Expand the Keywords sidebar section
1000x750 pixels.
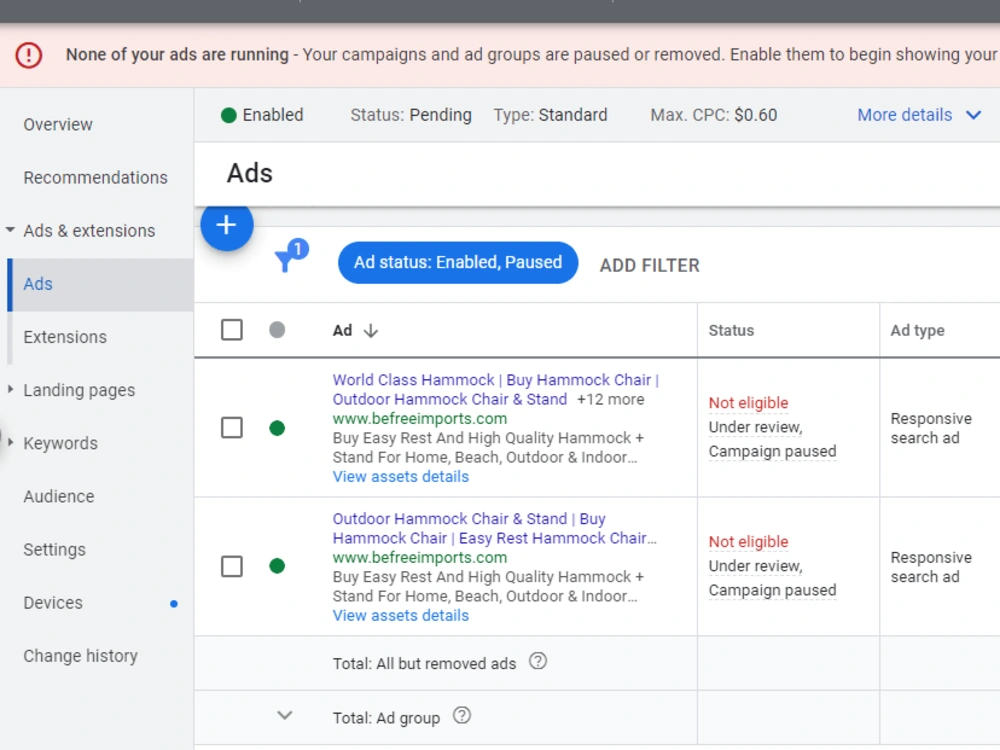[10, 442]
